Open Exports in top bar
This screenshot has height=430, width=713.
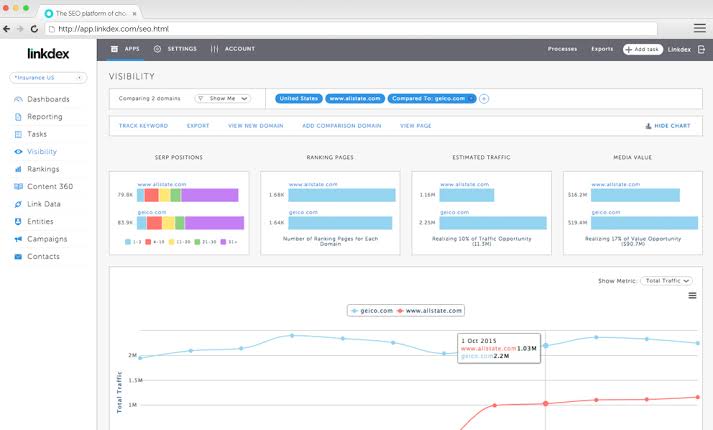click(x=602, y=49)
